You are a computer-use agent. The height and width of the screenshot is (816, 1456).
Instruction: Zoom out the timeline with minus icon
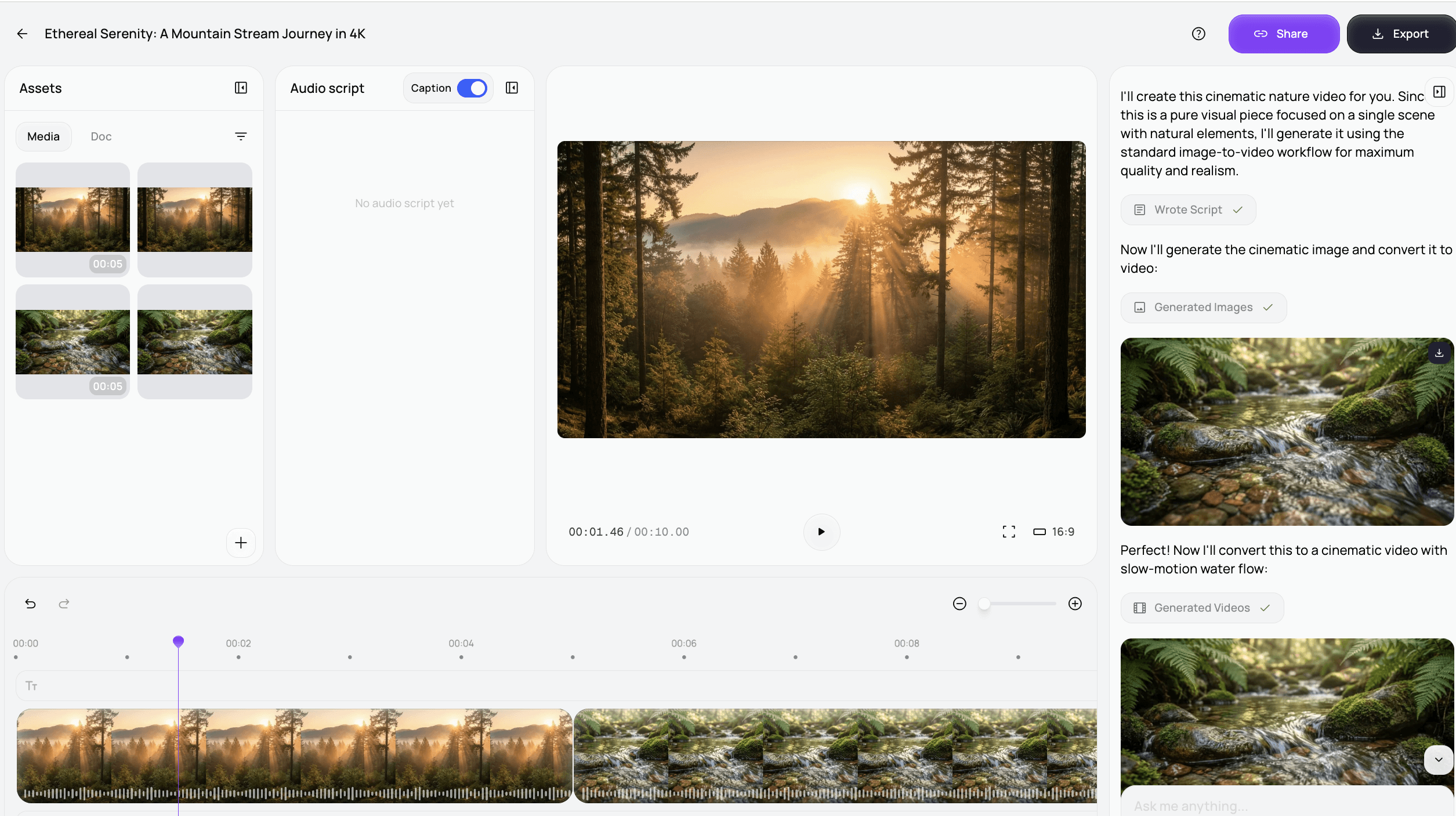[959, 604]
